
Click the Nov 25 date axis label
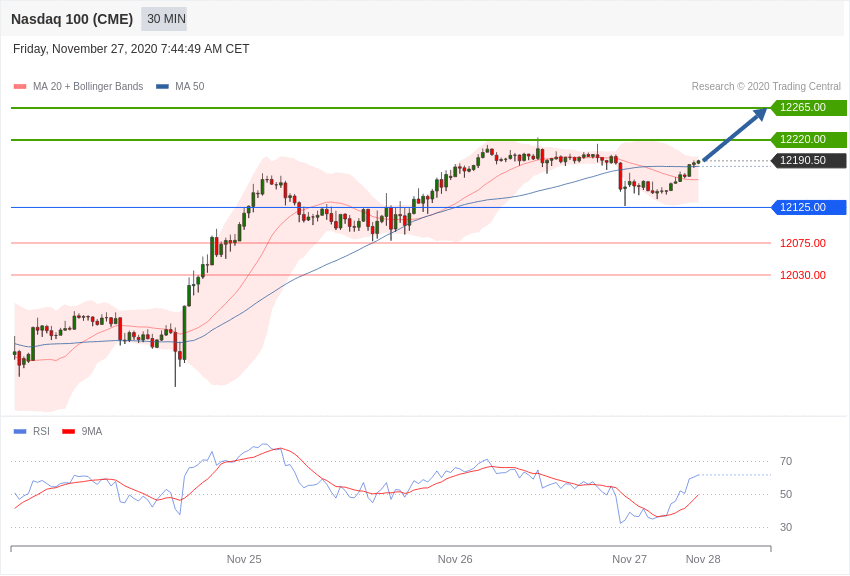tap(244, 559)
